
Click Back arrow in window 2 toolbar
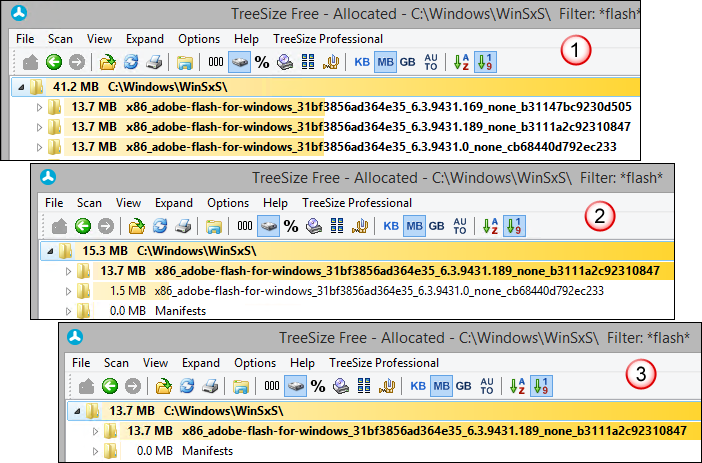(x=83, y=226)
